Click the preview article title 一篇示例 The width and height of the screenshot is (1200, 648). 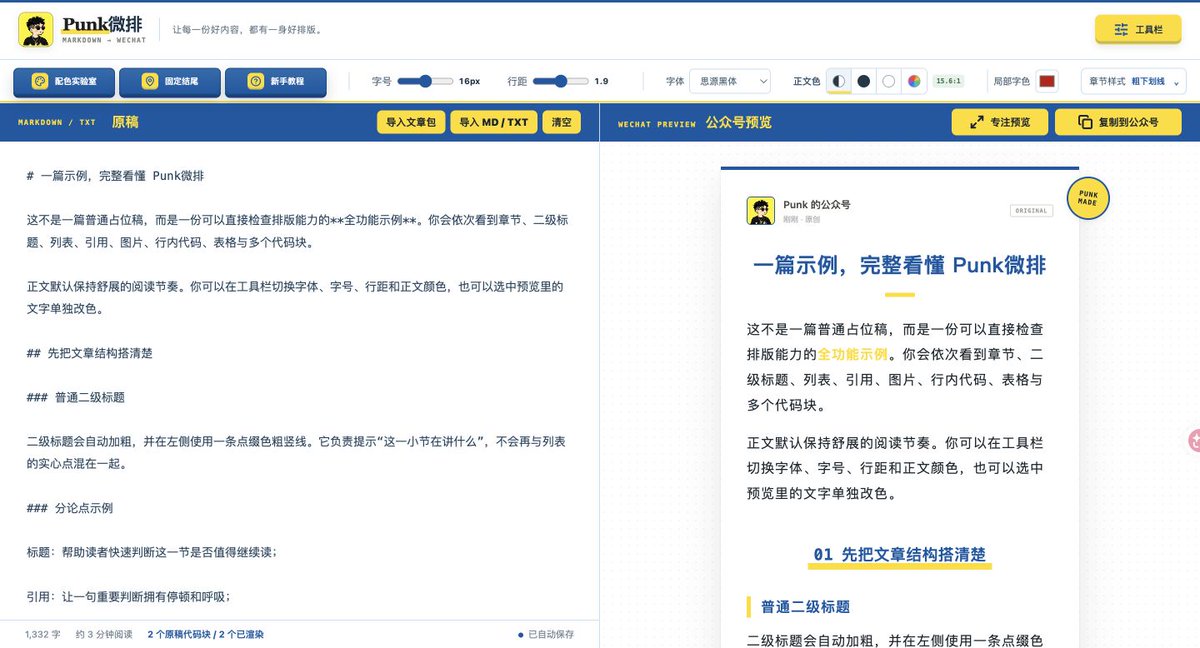pos(900,265)
